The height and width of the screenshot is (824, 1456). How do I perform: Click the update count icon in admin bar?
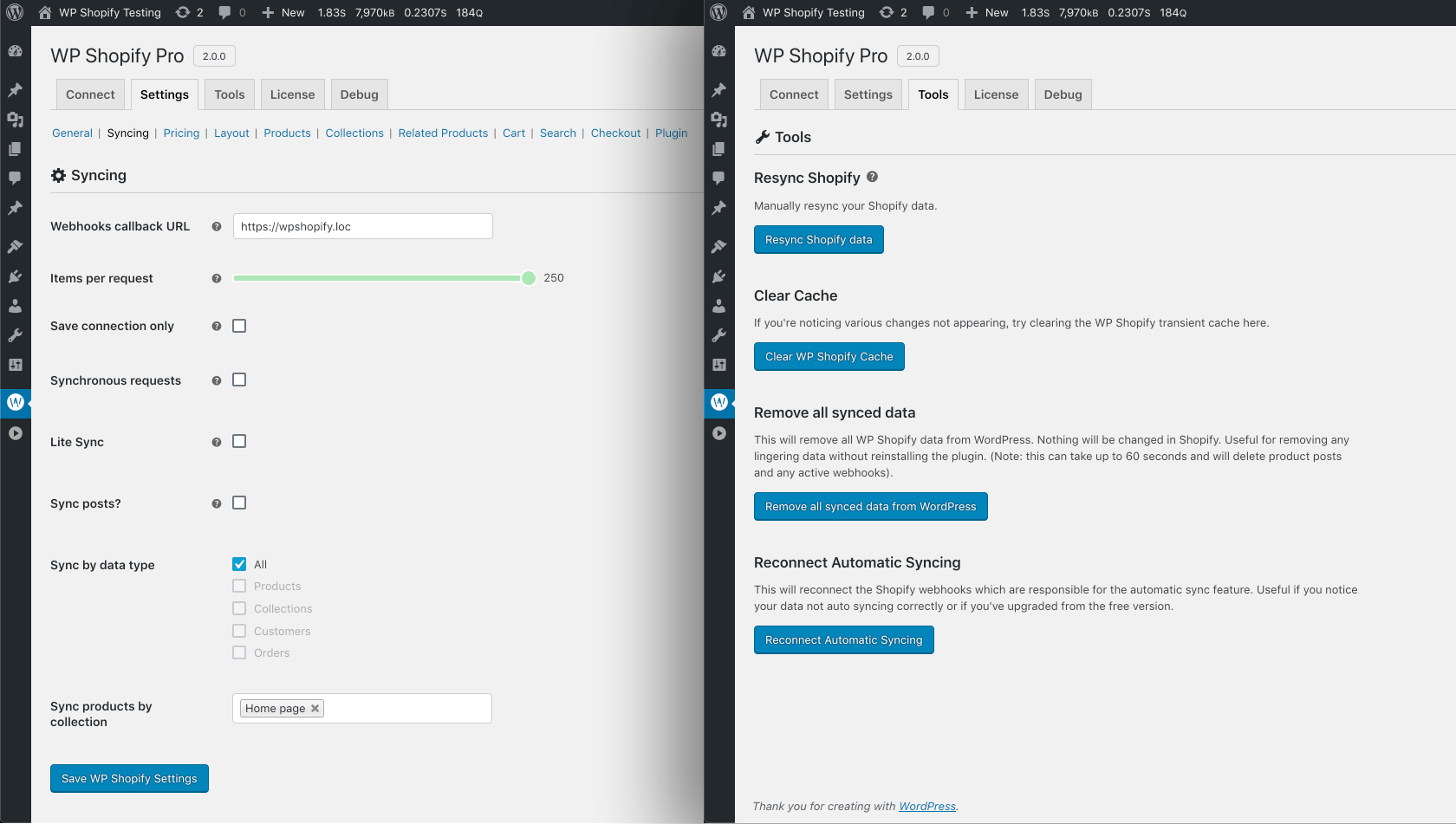pyautogui.click(x=180, y=12)
